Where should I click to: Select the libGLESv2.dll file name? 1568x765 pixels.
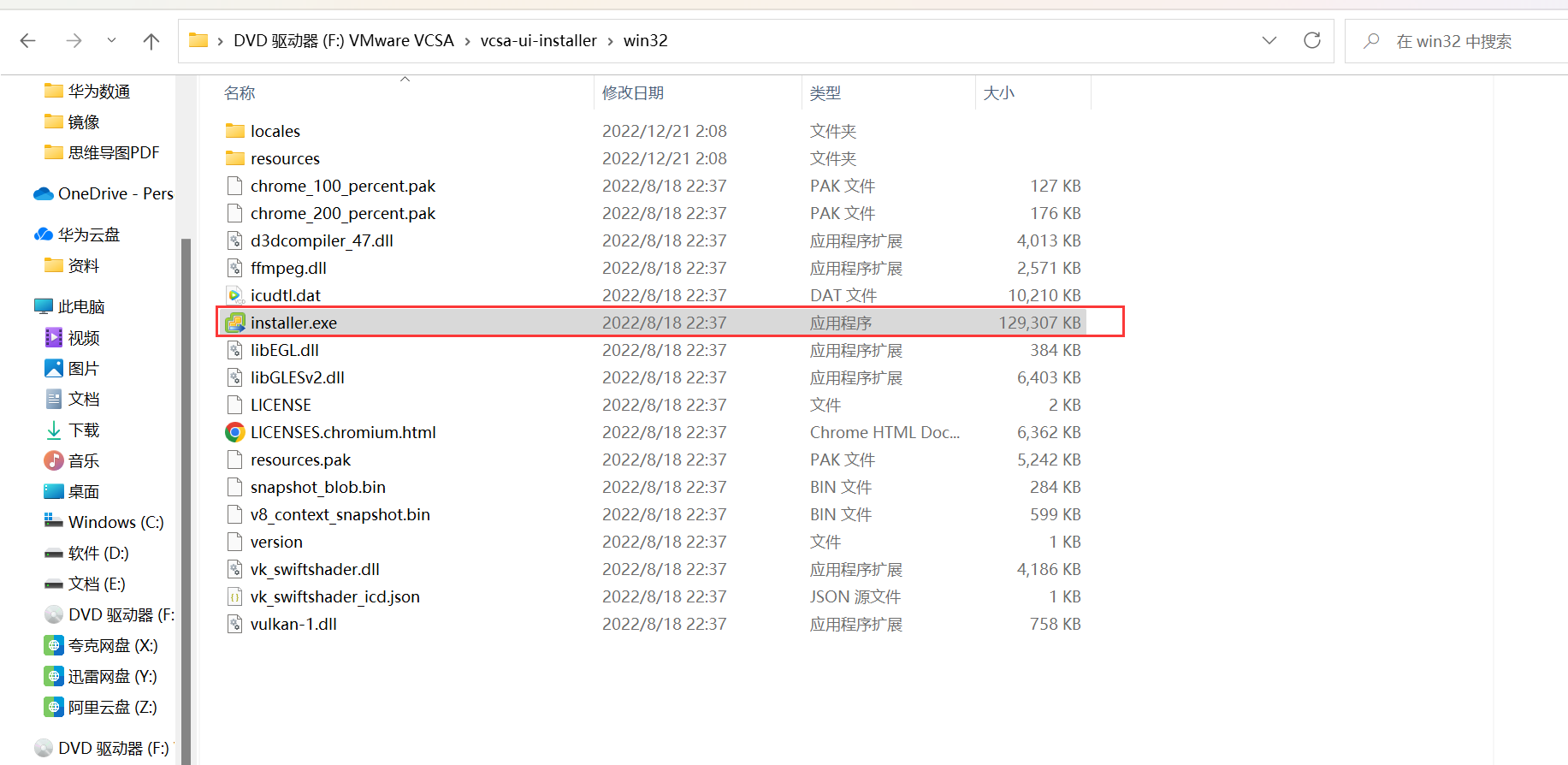click(298, 377)
